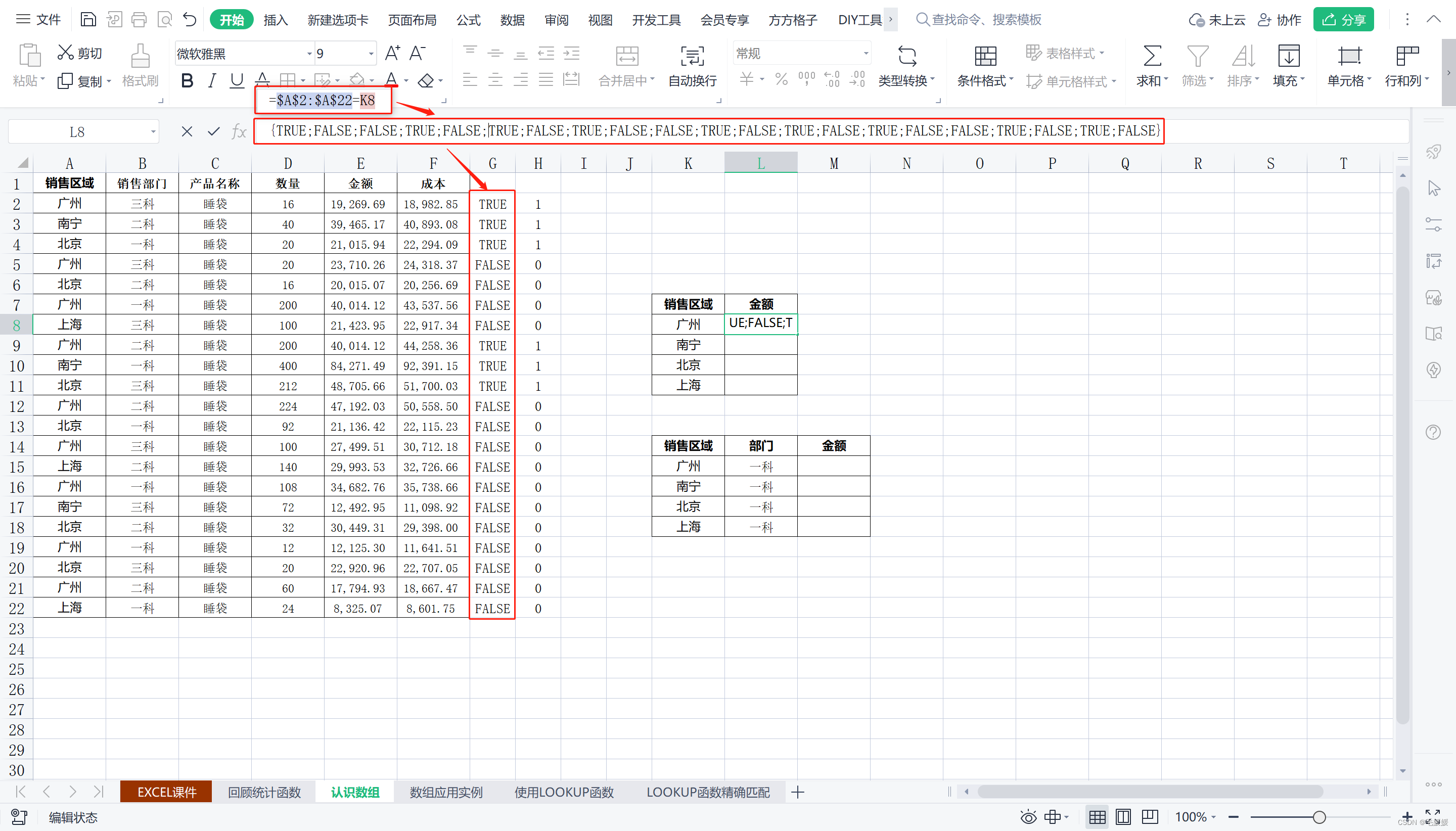Screen dimensions: 1456x831
Task: Click the 协作 collaborate button
Action: [x=1279, y=20]
